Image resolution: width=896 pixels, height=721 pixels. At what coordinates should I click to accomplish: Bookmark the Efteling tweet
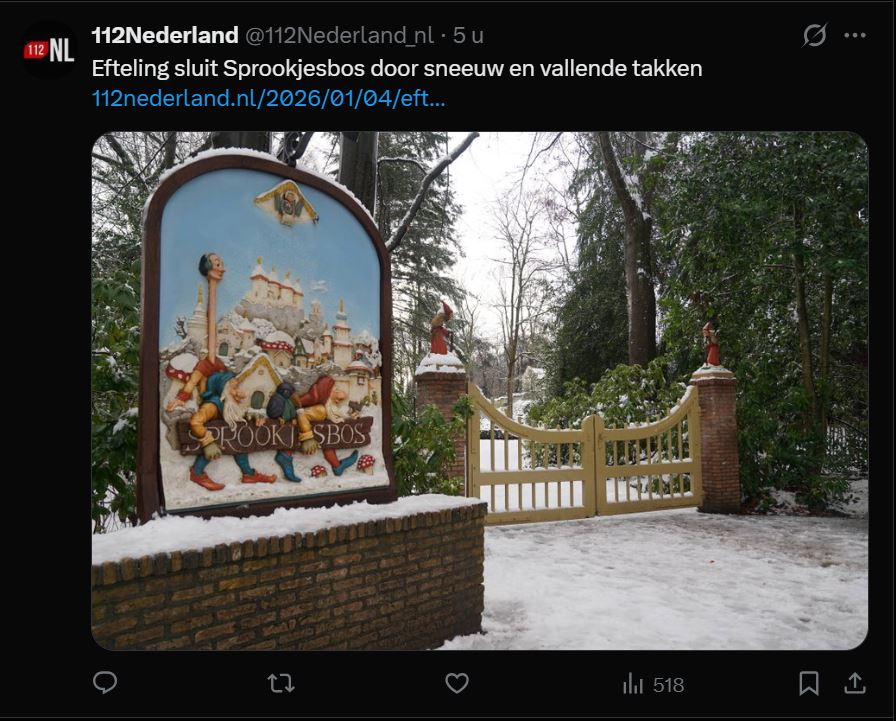tap(809, 683)
